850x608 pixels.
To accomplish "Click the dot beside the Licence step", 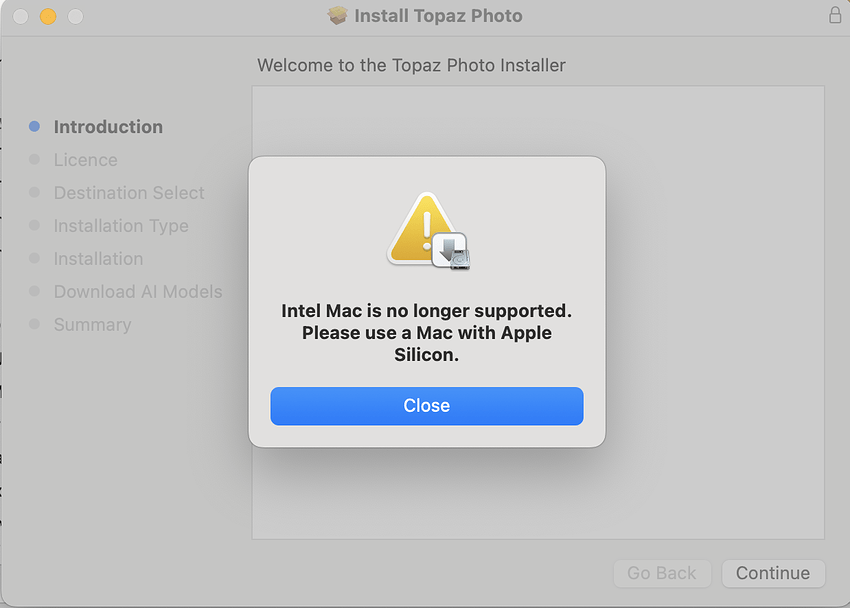I will coord(35,159).
